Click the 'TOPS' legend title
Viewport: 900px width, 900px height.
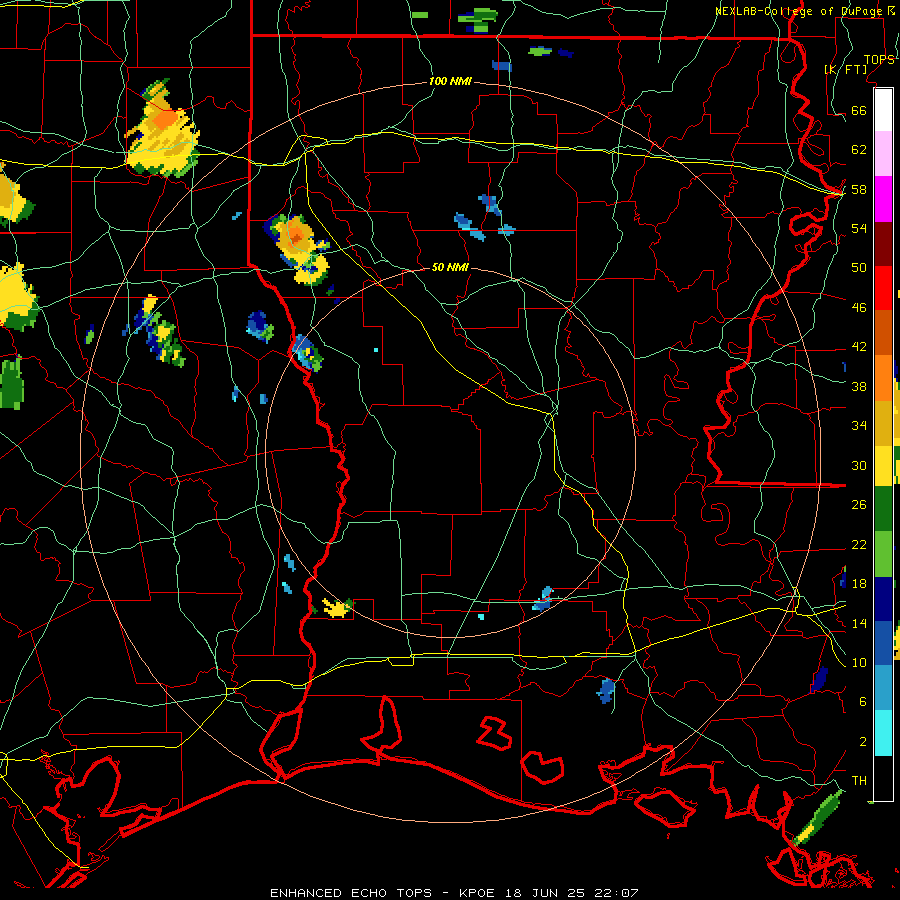(x=879, y=59)
